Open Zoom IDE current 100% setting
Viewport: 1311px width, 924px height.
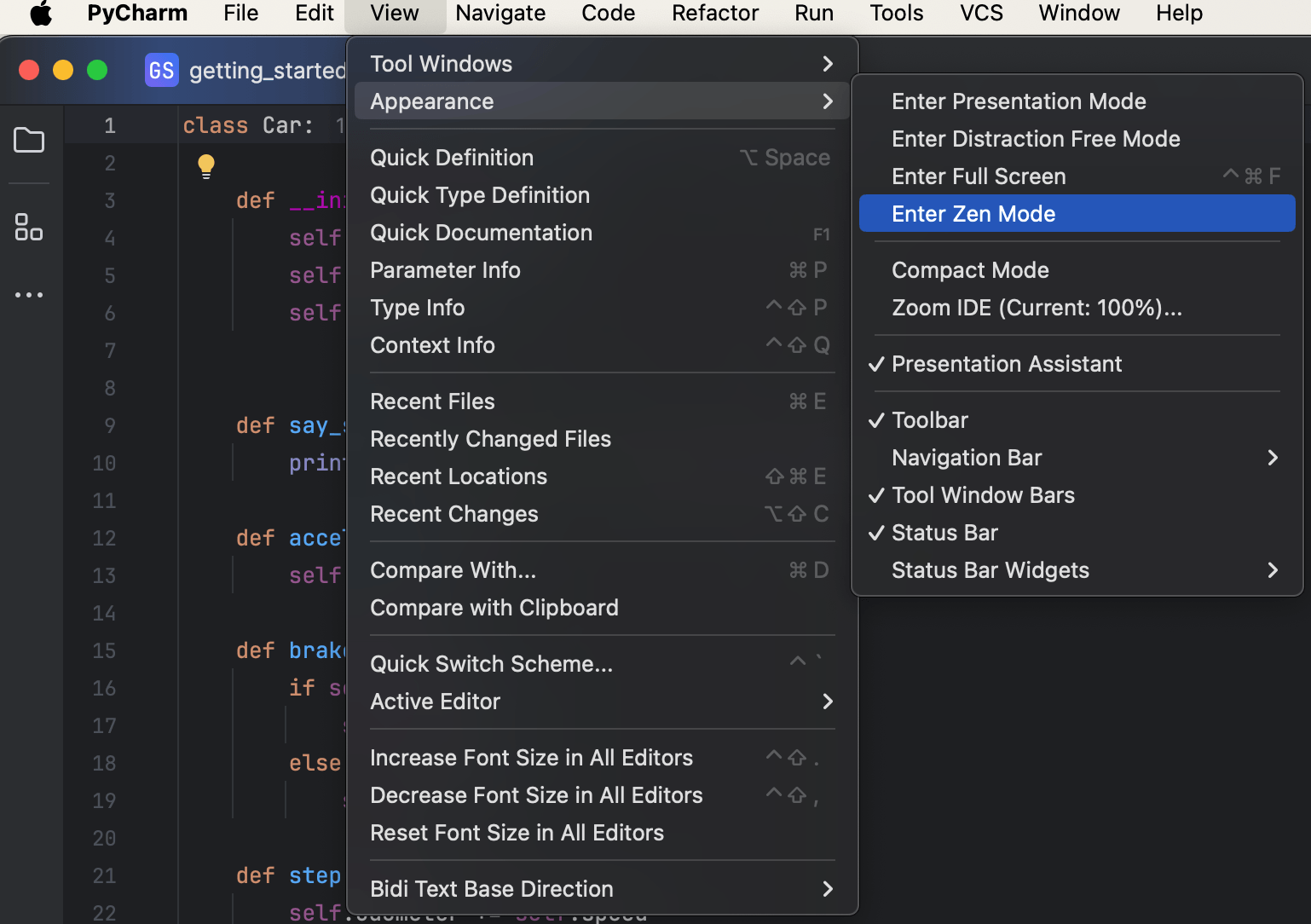[1036, 308]
